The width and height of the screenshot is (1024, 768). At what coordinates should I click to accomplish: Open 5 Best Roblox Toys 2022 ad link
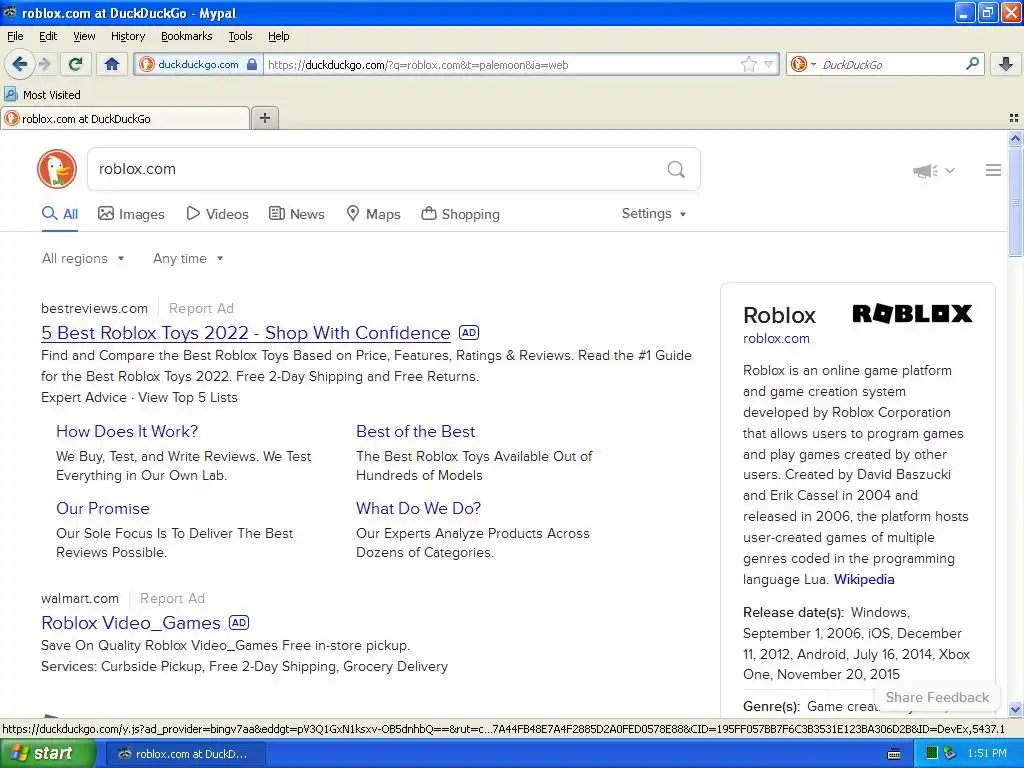tap(246, 332)
